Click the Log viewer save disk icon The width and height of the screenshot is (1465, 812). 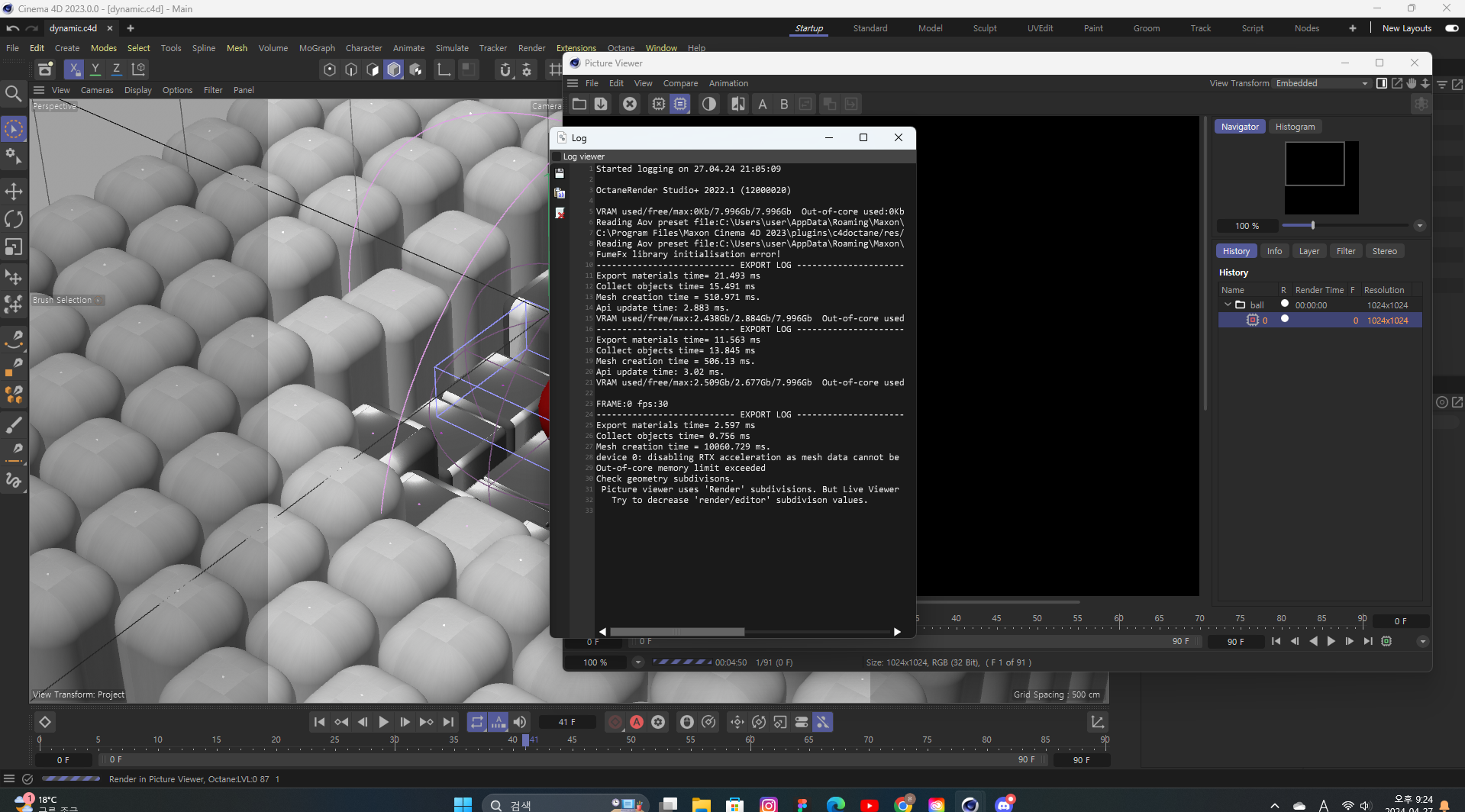(560, 173)
